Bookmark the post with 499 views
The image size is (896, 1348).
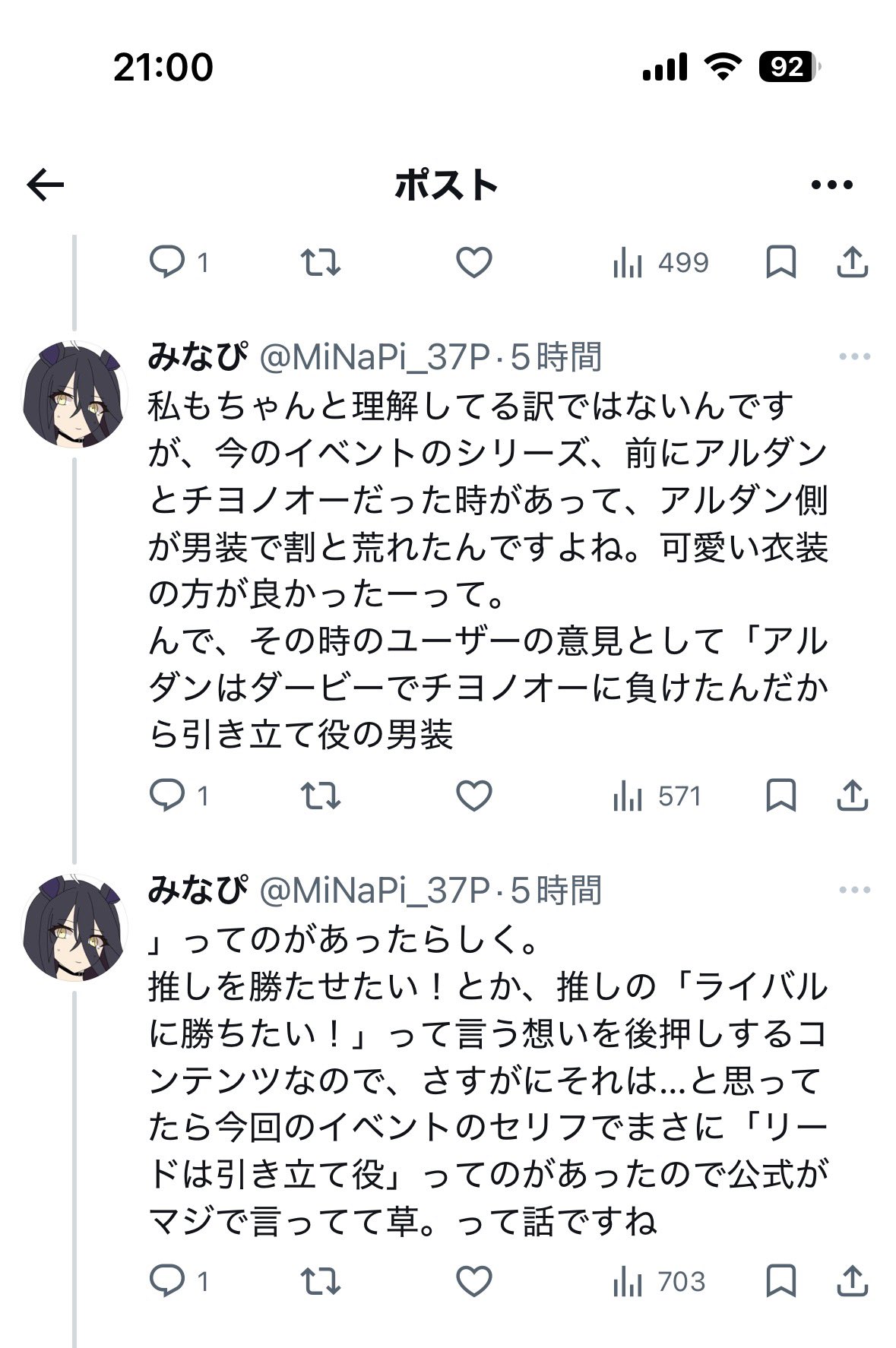780,263
